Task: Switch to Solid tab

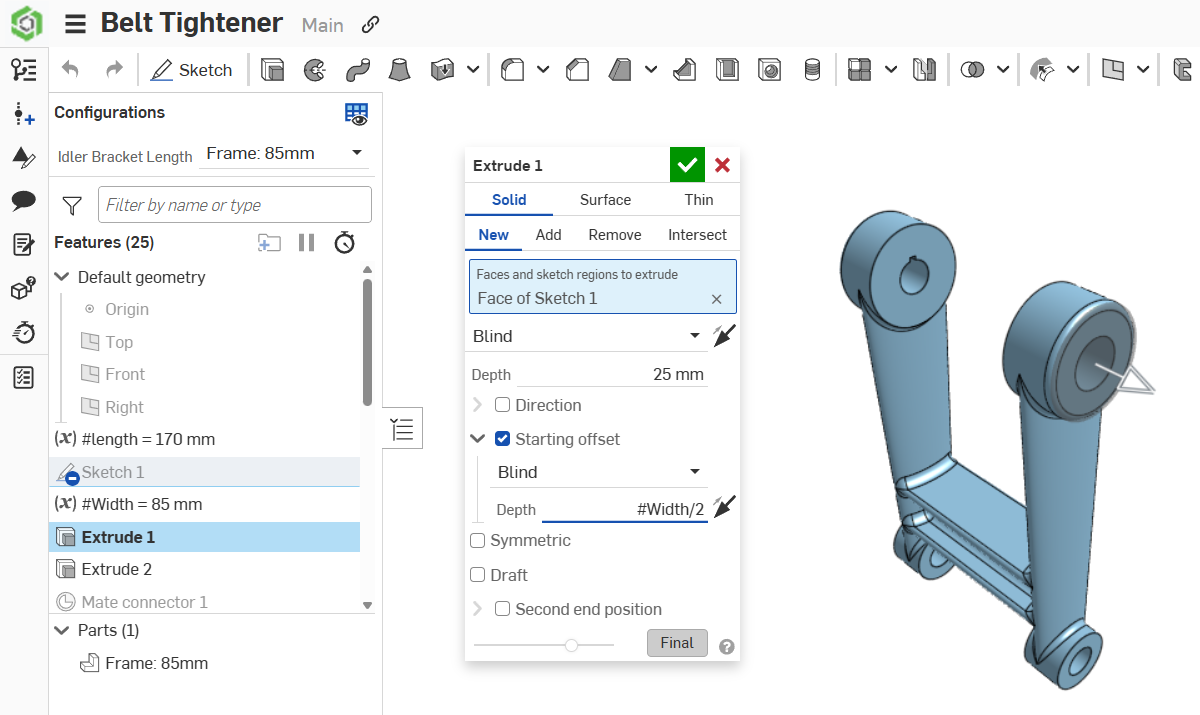Action: (509, 200)
